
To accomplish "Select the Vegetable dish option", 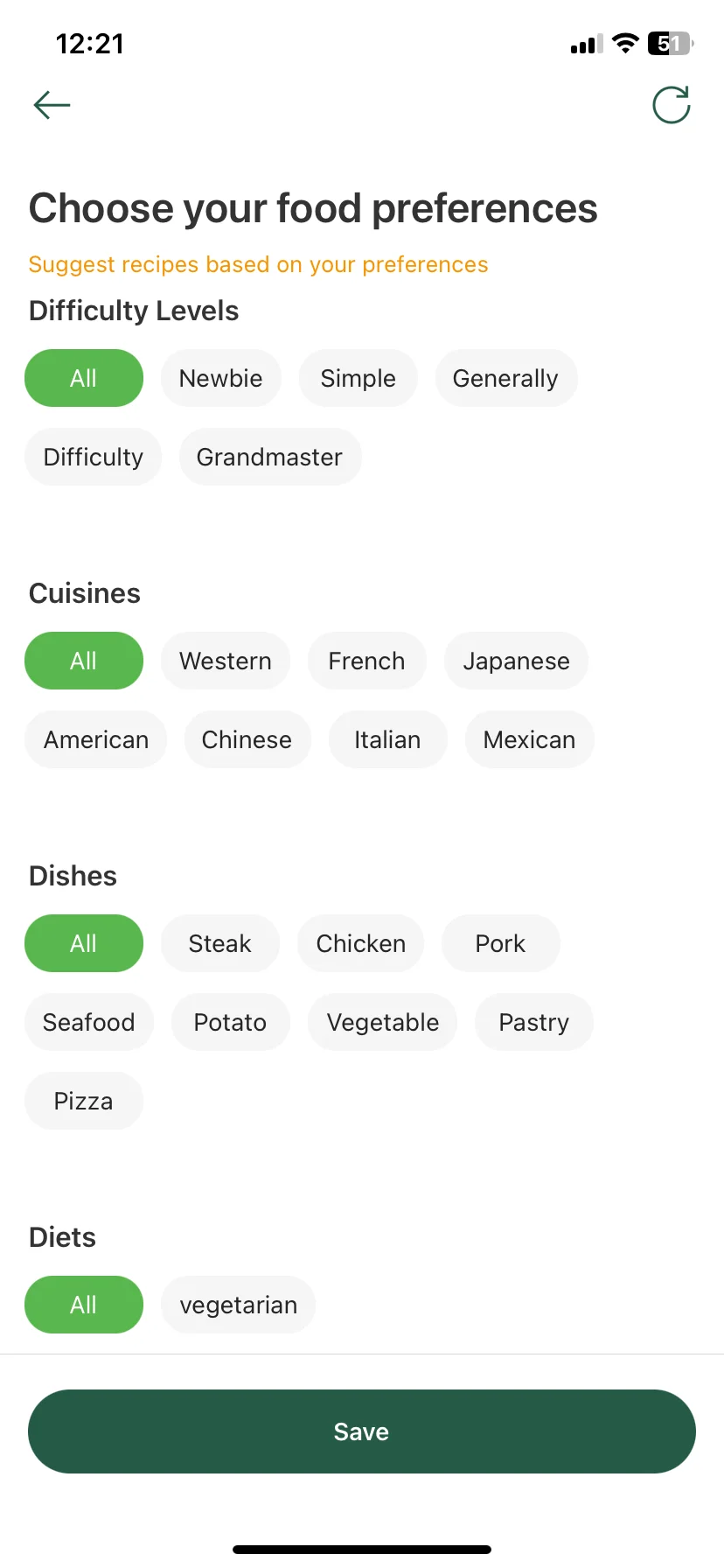I will click(382, 1022).
